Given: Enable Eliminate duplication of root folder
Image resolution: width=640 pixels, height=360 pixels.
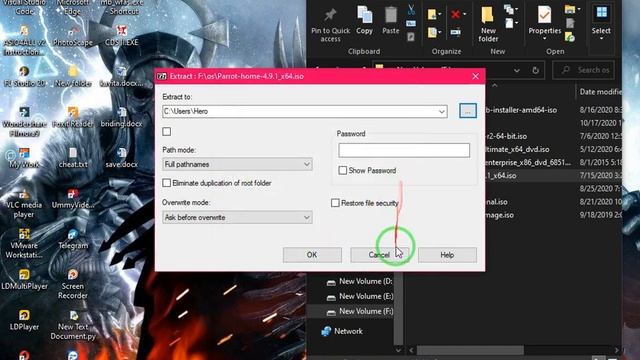Looking at the screenshot, I should point(167,183).
